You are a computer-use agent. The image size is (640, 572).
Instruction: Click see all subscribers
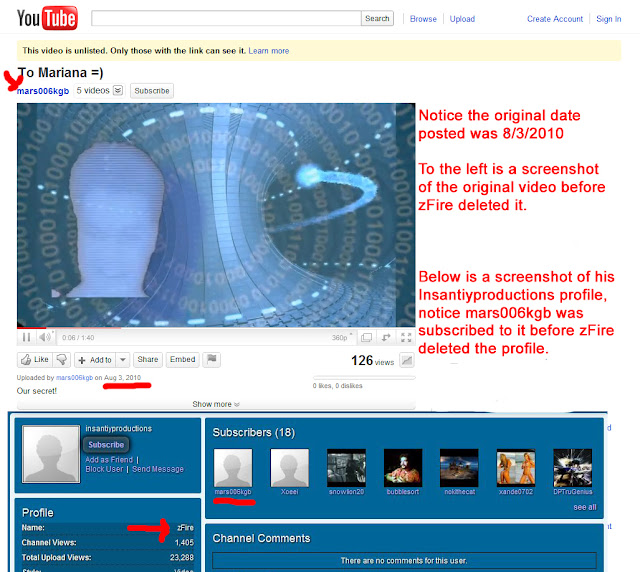click(x=585, y=507)
